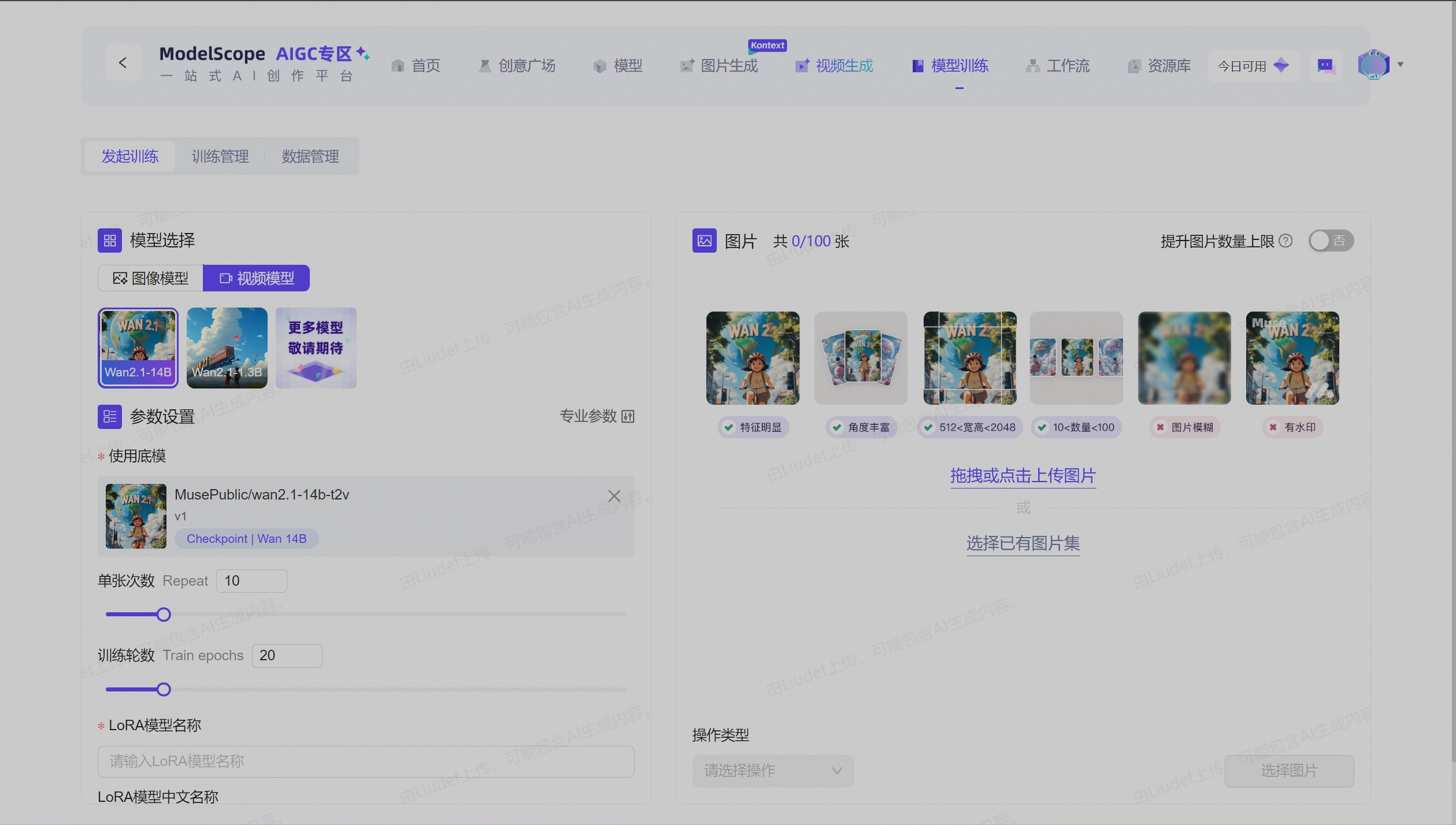The width and height of the screenshot is (1456, 825).
Task: Click the back arrow in the header
Action: pyautogui.click(x=123, y=62)
